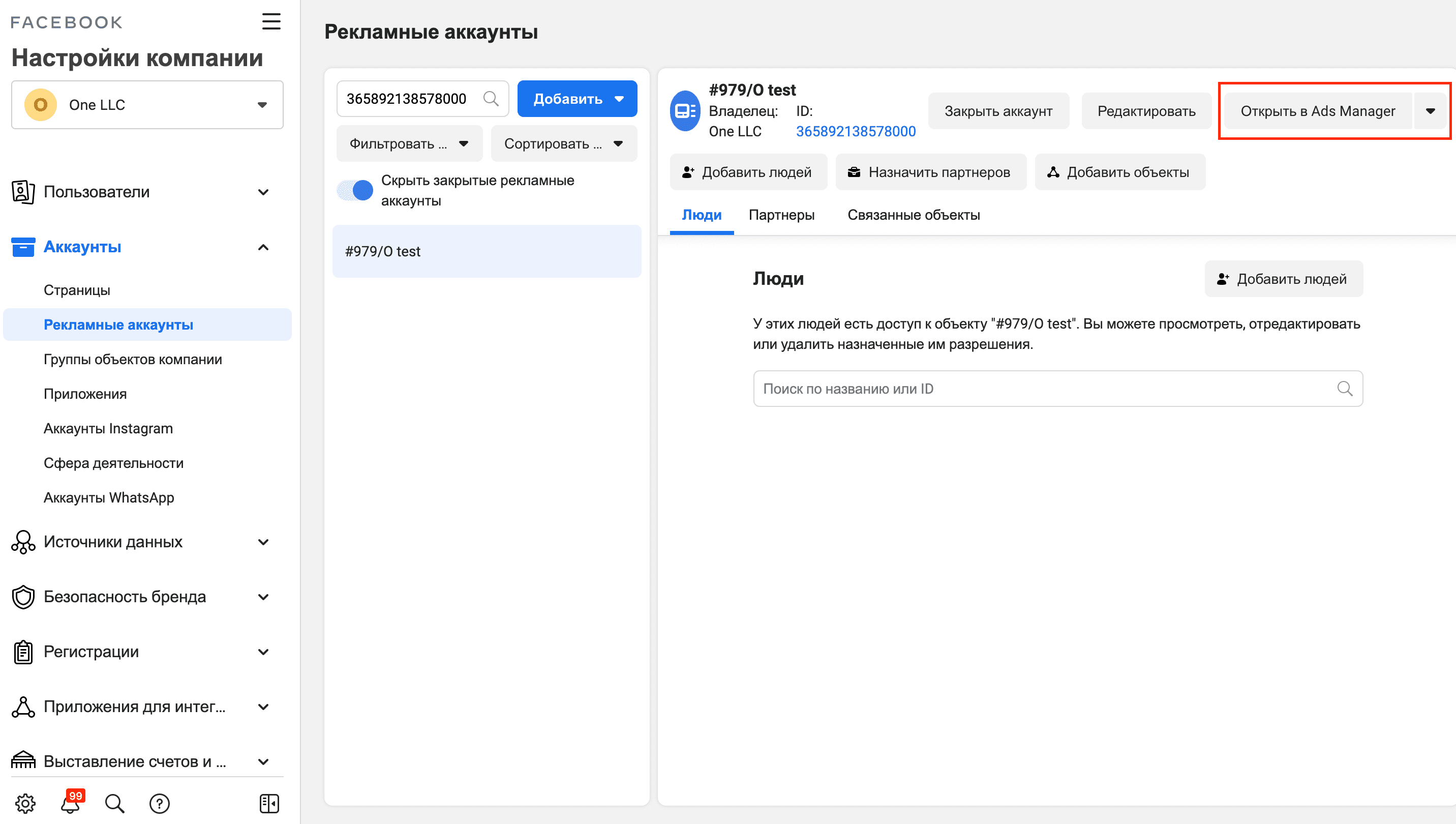The height and width of the screenshot is (824, 1456).
Task: Click Добавить людей in action row
Action: point(748,172)
